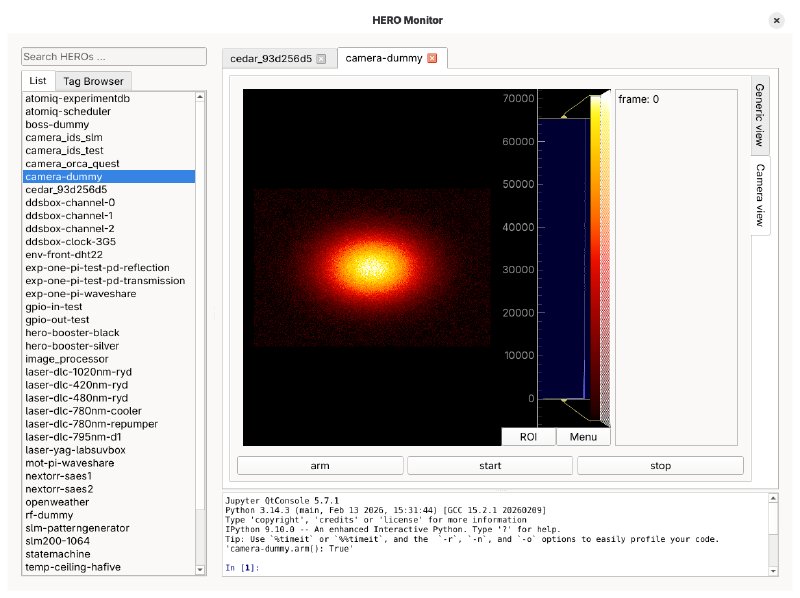Arm the camera with the arm button
This screenshot has width=800, height=598.
(x=320, y=465)
